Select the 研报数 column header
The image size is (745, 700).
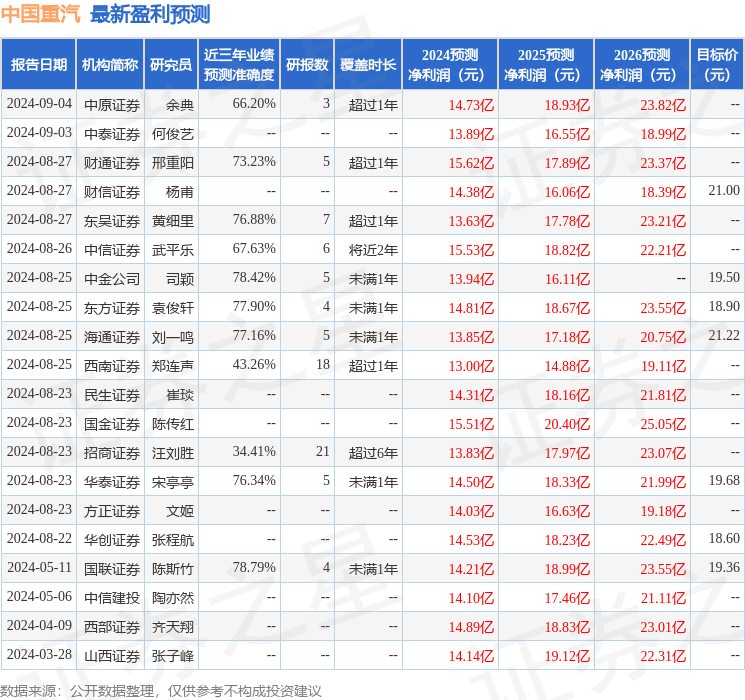pos(307,65)
